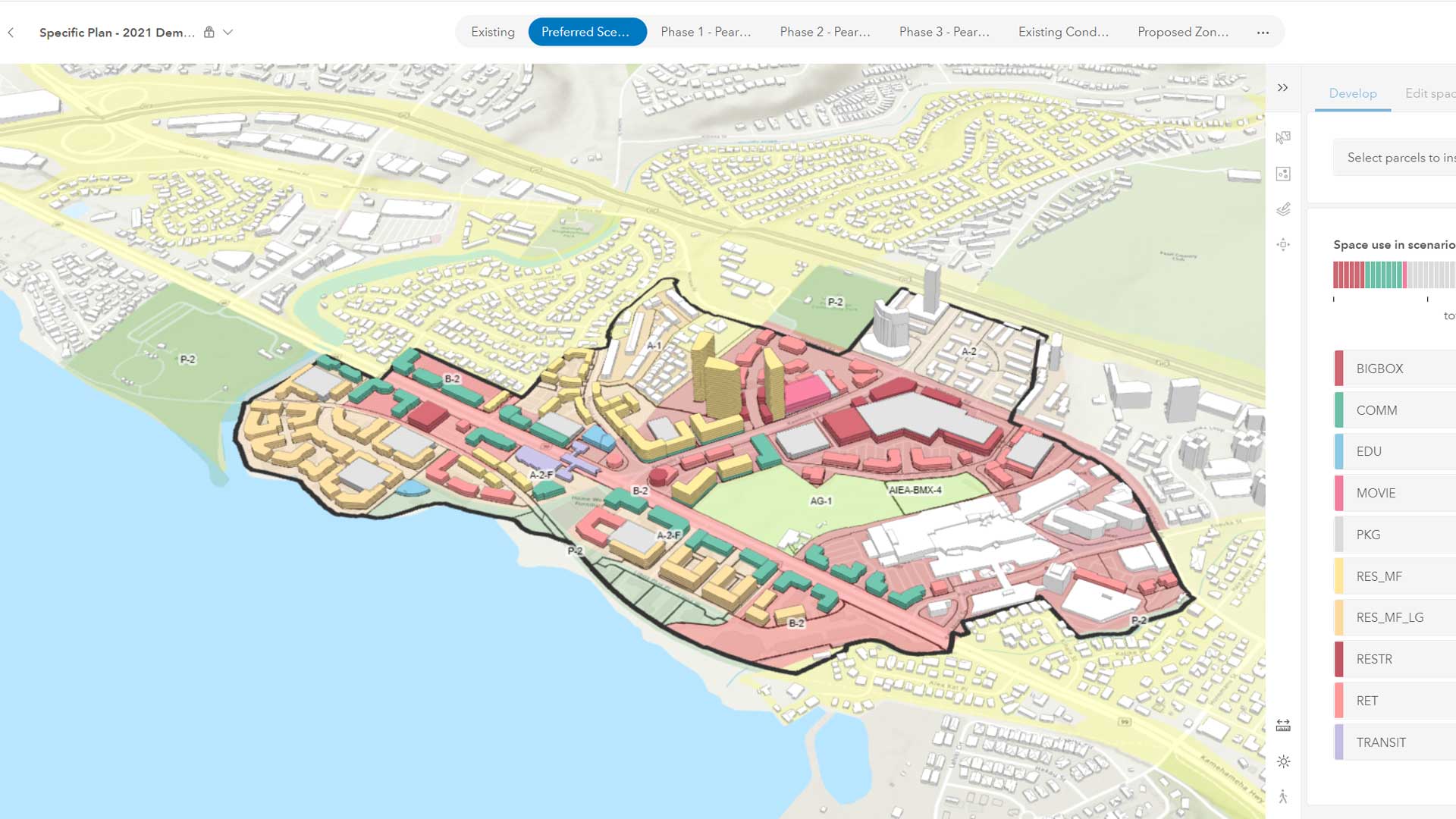Click the lock icon beside plan title
Screen dimensions: 1456x819
(209, 33)
